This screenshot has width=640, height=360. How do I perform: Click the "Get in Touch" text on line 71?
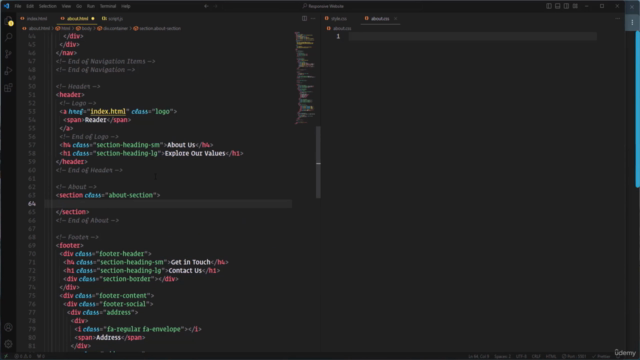pyautogui.click(x=191, y=262)
